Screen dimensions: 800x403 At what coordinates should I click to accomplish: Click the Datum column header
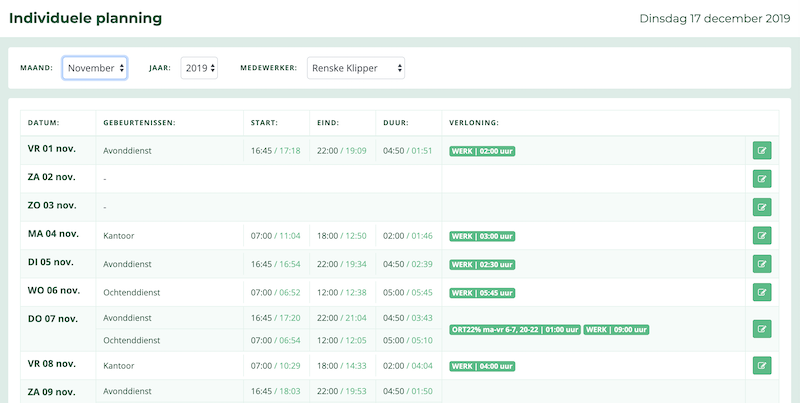[x=44, y=123]
